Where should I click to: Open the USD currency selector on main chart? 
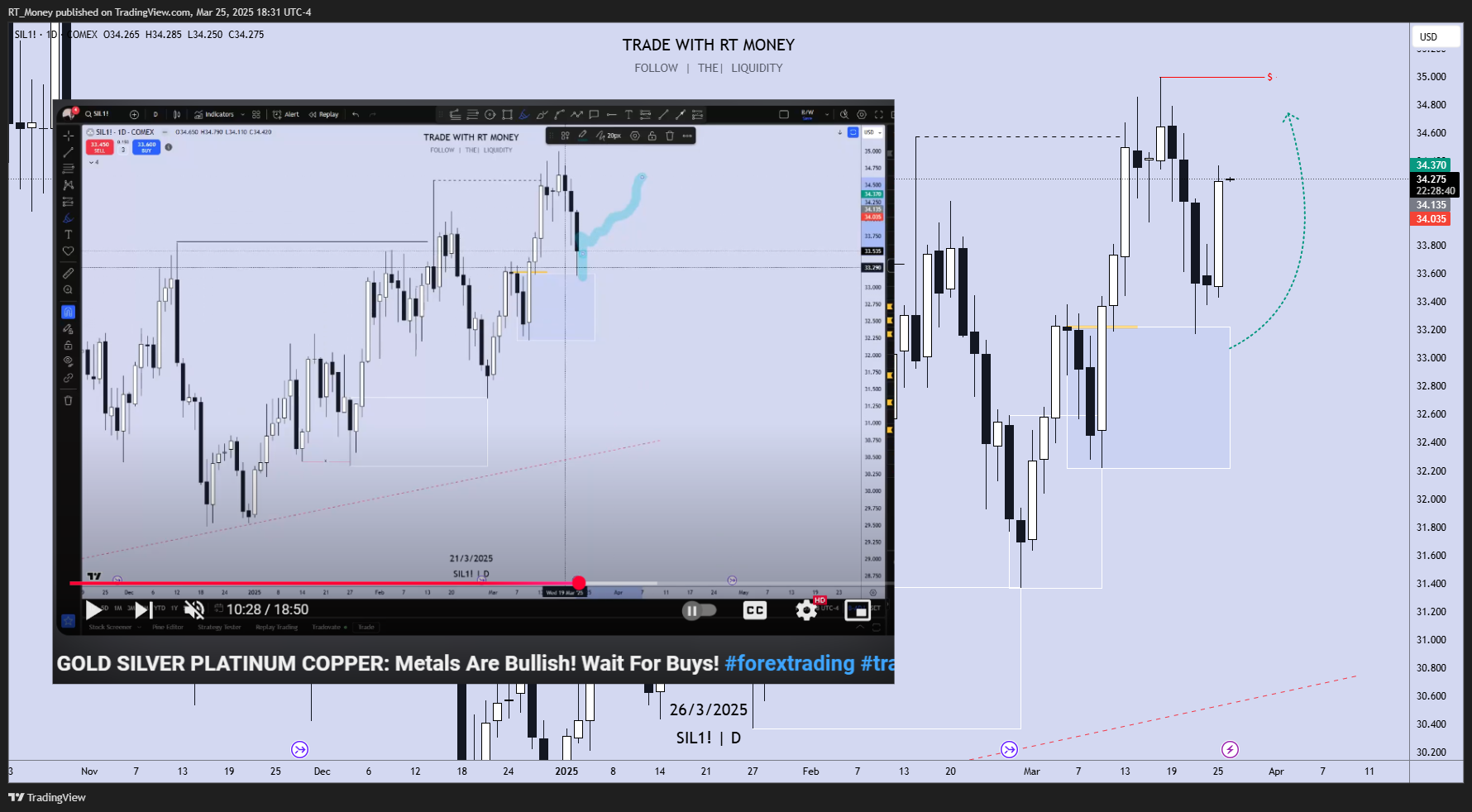[1436, 36]
